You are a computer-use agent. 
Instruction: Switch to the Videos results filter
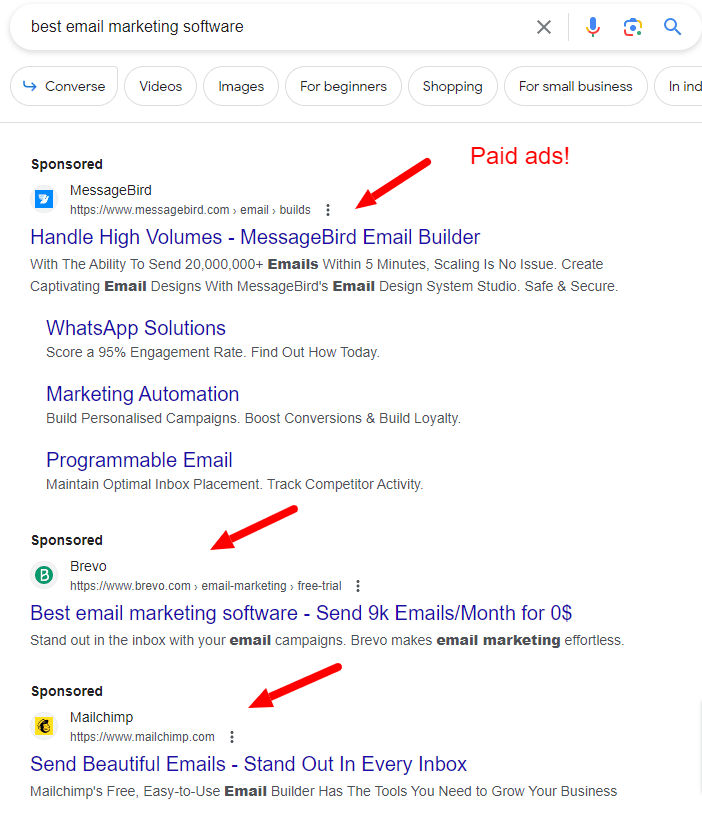[x=160, y=86]
